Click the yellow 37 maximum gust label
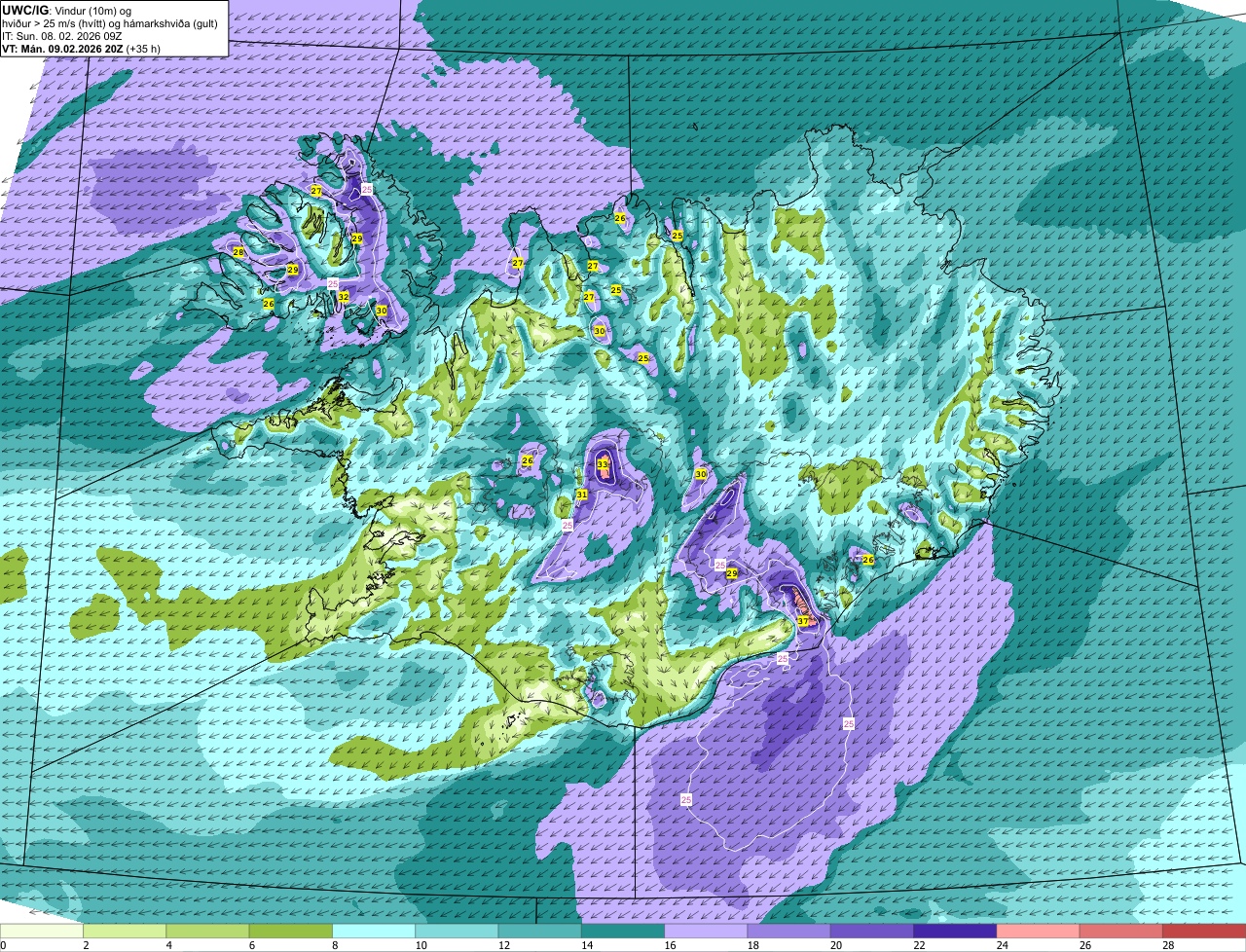This screenshot has height=952, width=1246. [x=802, y=621]
